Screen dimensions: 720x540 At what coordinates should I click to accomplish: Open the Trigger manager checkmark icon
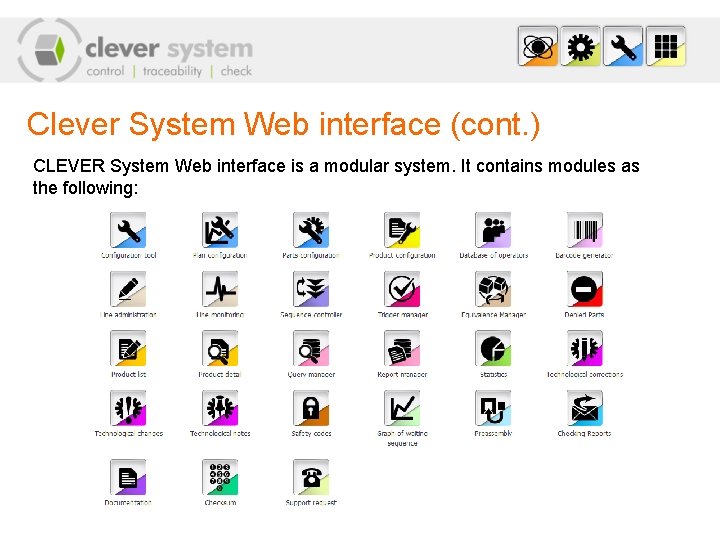pyautogui.click(x=402, y=289)
